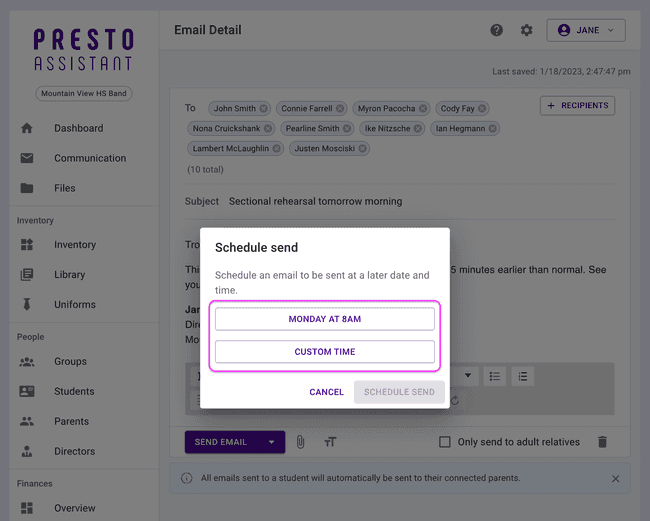This screenshot has height=521, width=650.
Task: Cancel the Schedule send dialog
Action: (x=326, y=392)
